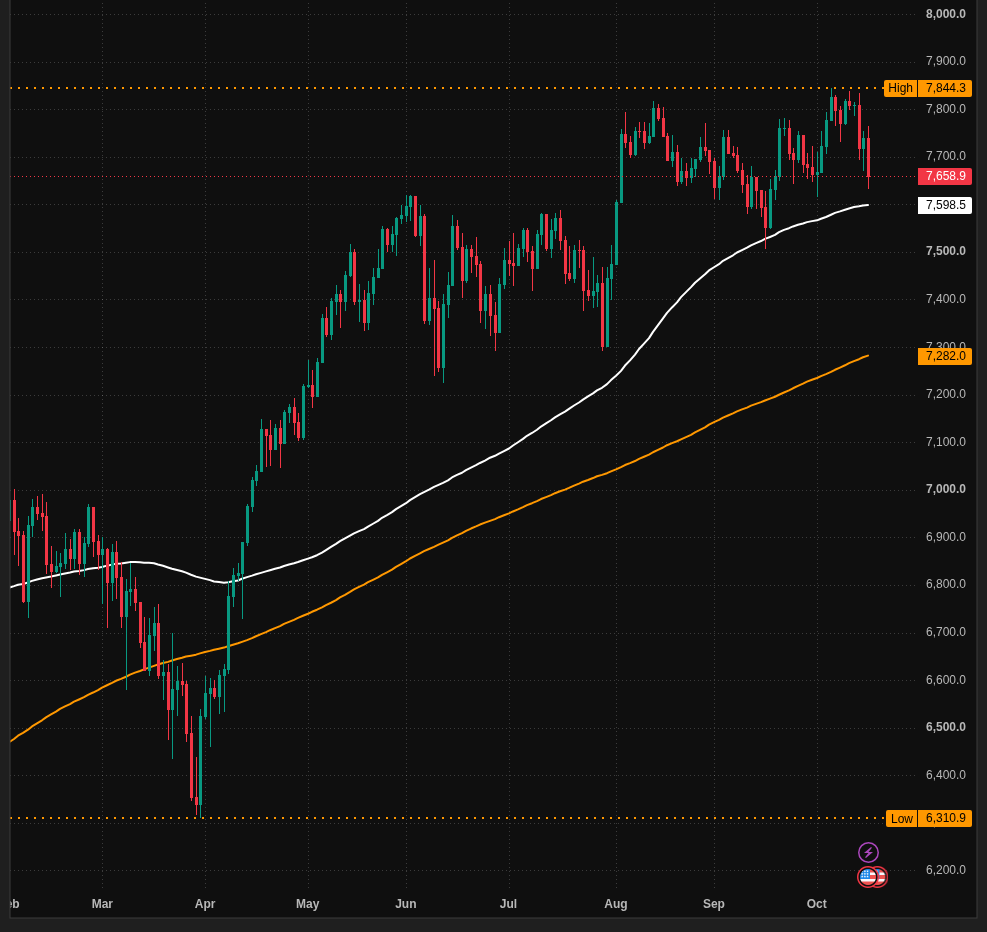
Task: Click the 6,900.0 price axis label
Action: [x=945, y=537]
